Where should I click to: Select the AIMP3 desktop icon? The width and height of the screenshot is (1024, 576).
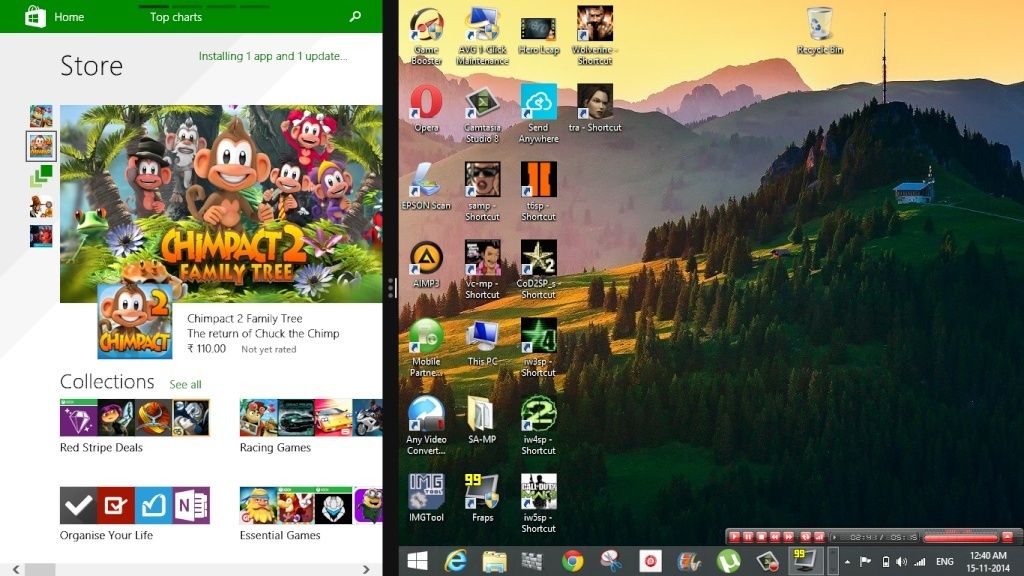[426, 264]
